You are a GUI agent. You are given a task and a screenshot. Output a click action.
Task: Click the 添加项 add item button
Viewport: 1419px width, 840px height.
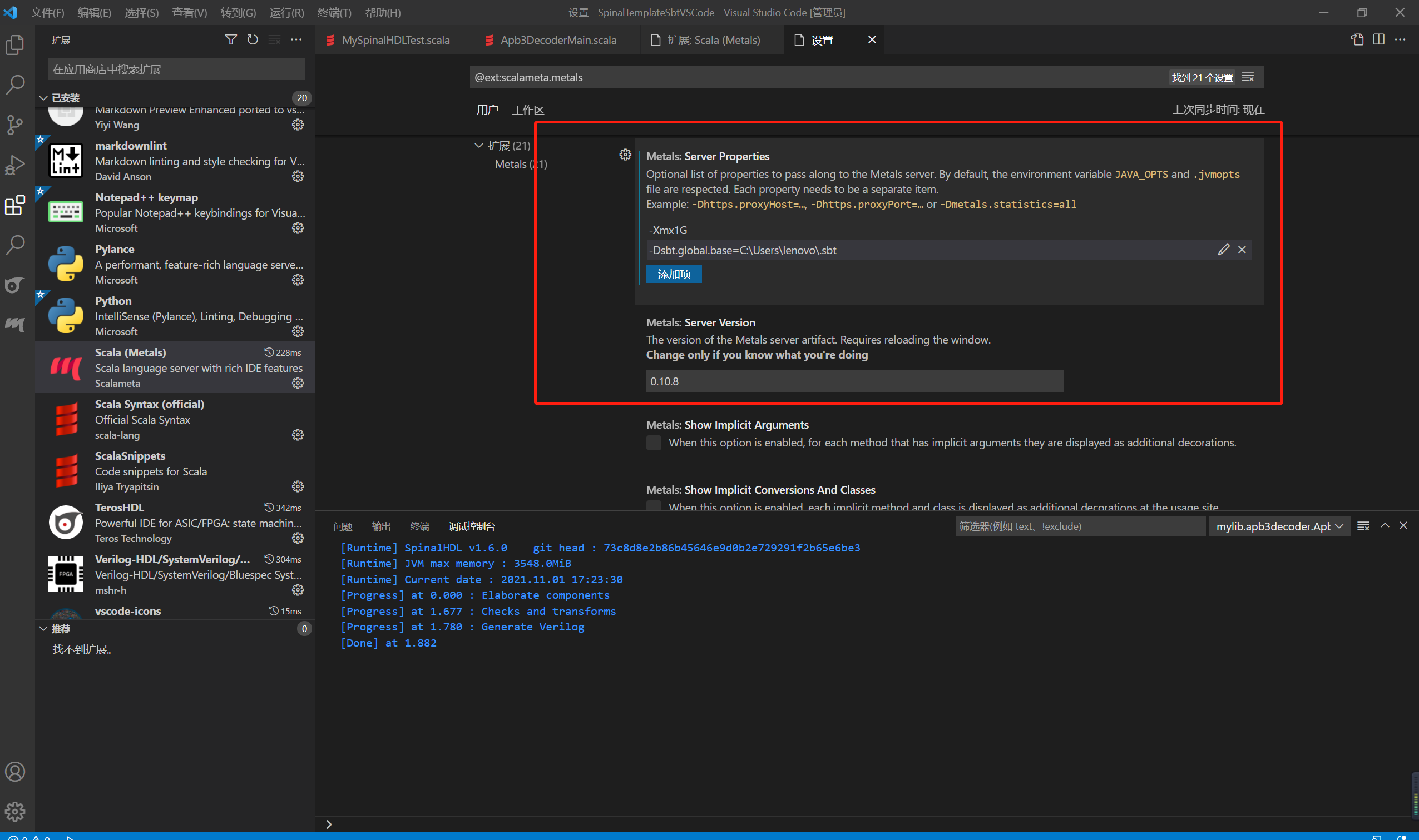(x=674, y=274)
